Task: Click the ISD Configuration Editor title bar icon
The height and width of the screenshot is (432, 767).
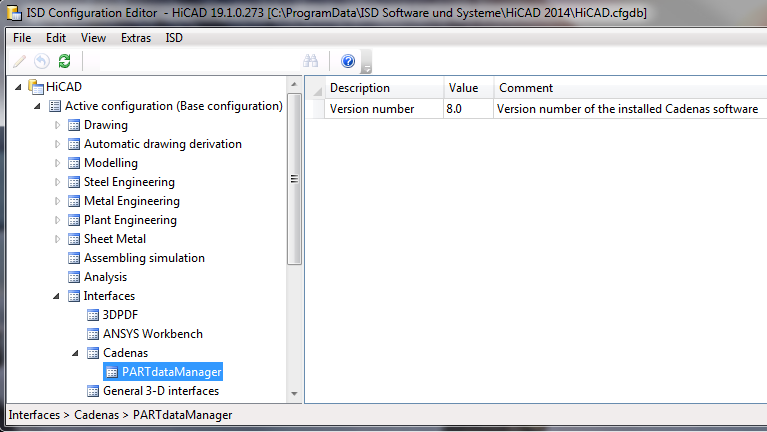Action: tap(14, 13)
